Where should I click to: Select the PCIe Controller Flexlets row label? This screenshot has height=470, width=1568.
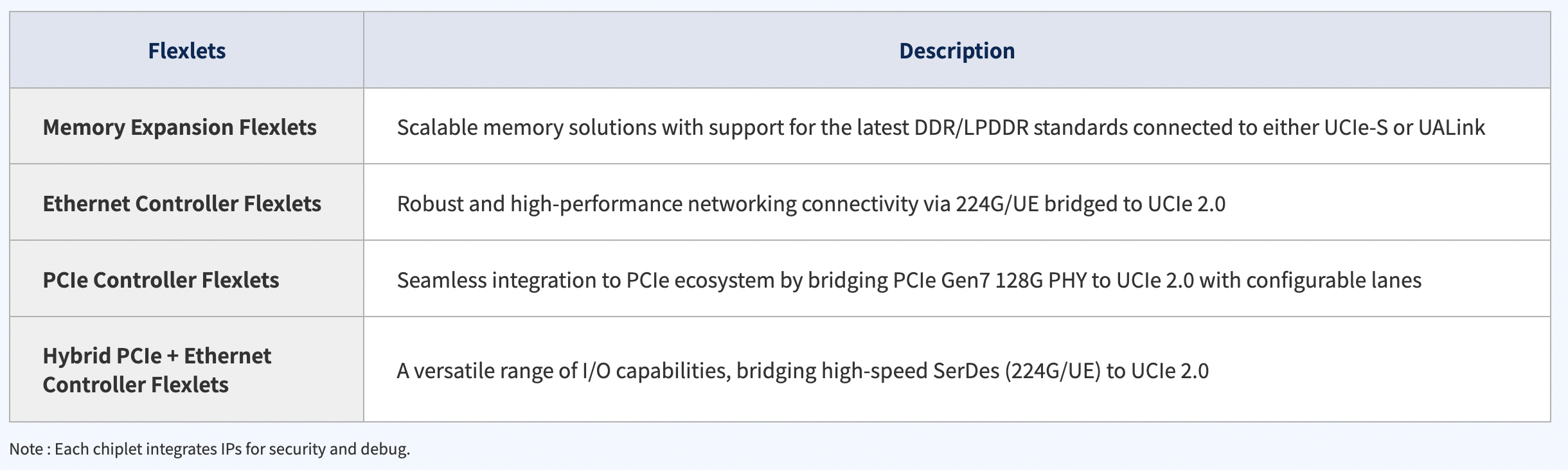tap(161, 280)
